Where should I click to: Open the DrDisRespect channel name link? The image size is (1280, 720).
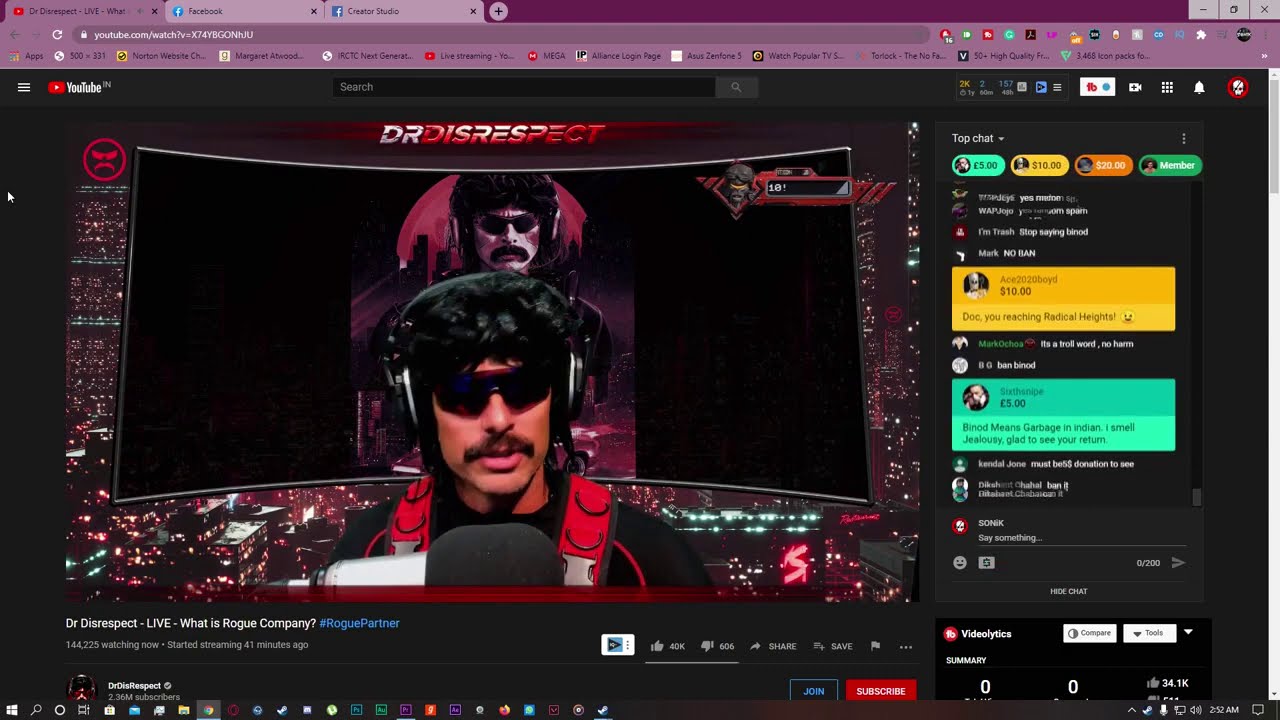(x=134, y=686)
